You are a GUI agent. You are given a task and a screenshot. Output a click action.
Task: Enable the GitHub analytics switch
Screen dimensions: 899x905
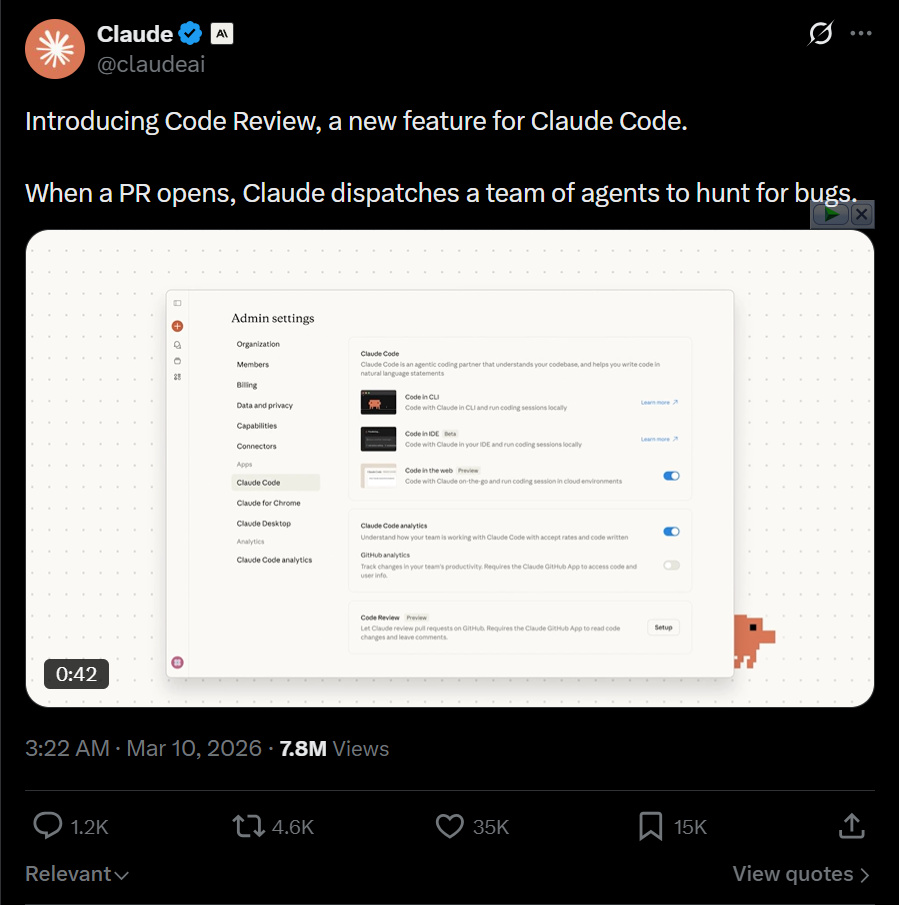(671, 565)
